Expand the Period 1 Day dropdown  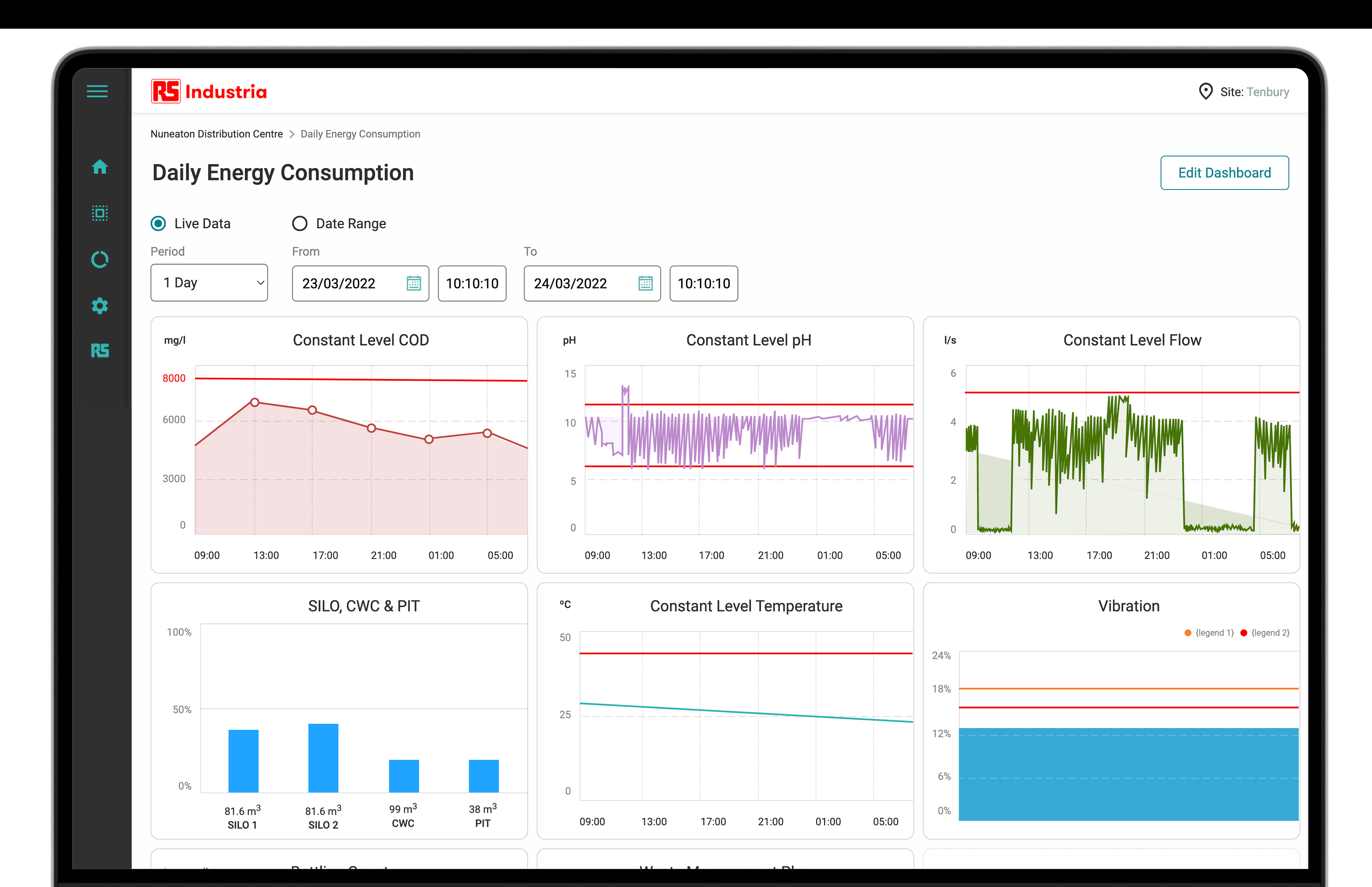click(x=209, y=283)
